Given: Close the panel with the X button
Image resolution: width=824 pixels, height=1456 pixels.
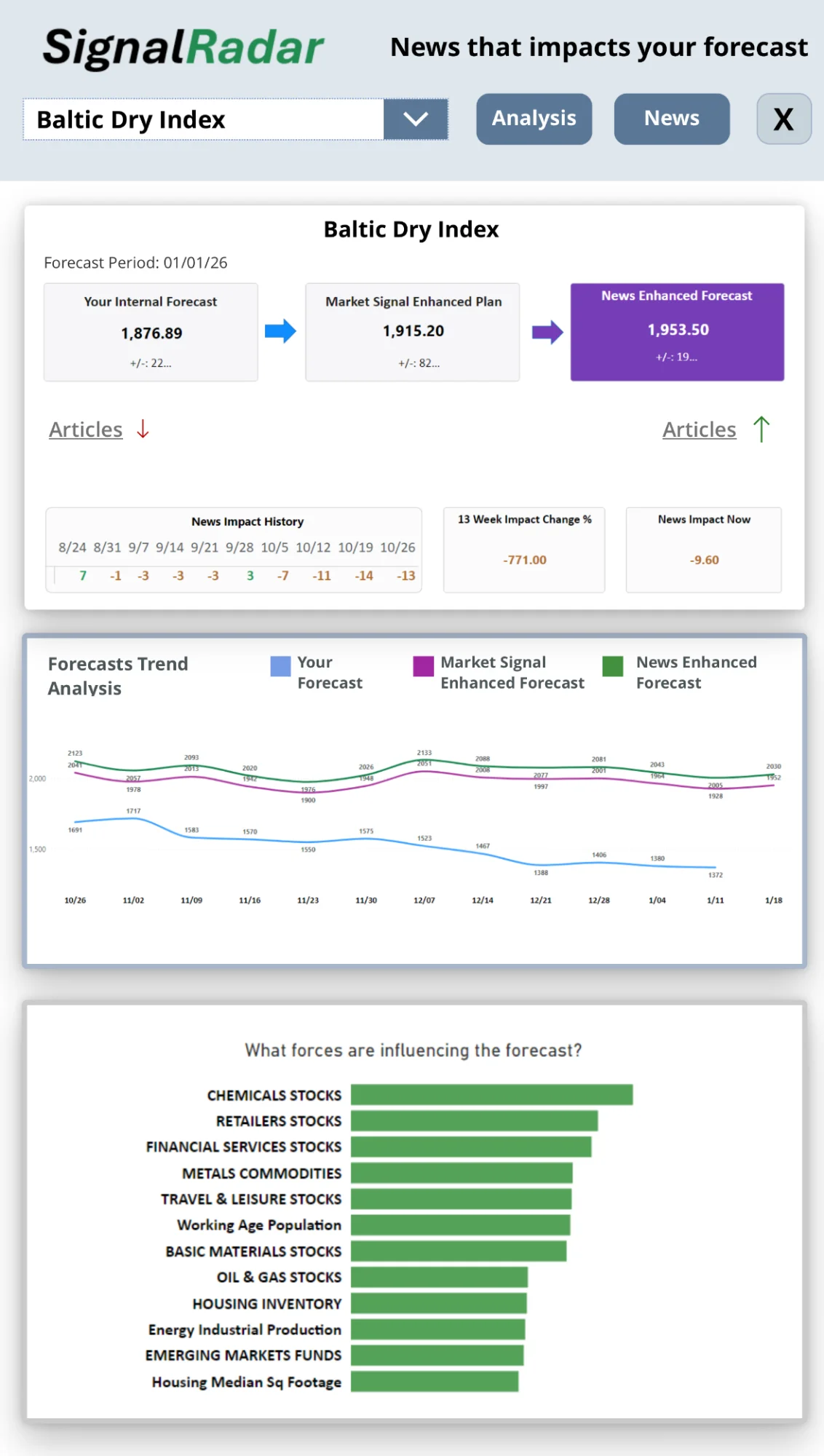Looking at the screenshot, I should point(783,119).
